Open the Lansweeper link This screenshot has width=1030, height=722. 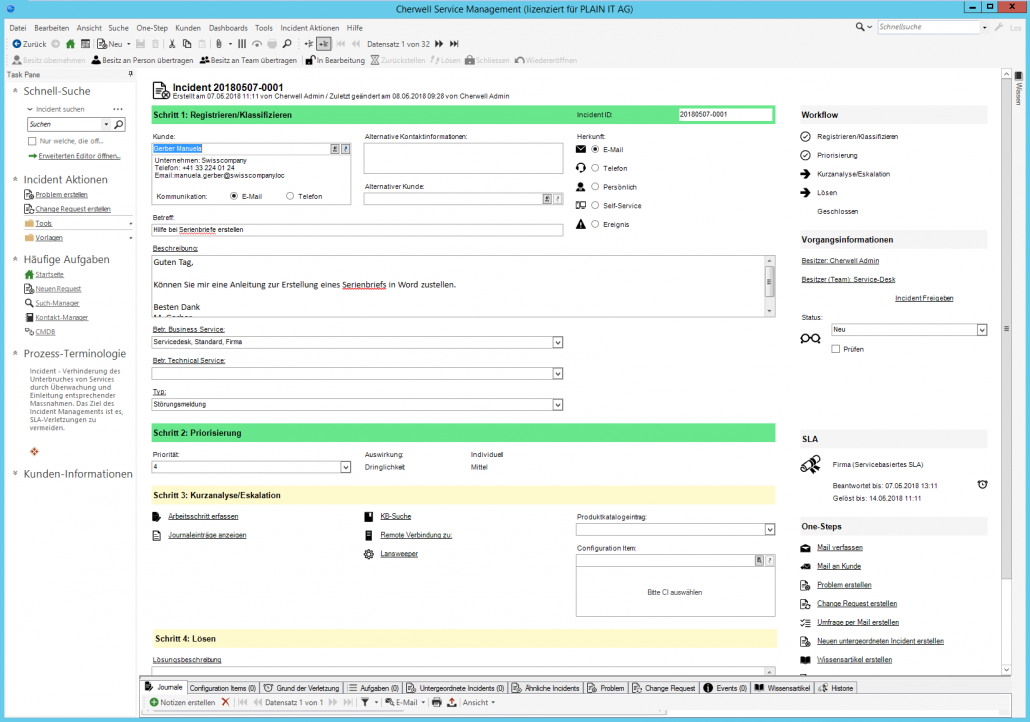tap(399, 554)
